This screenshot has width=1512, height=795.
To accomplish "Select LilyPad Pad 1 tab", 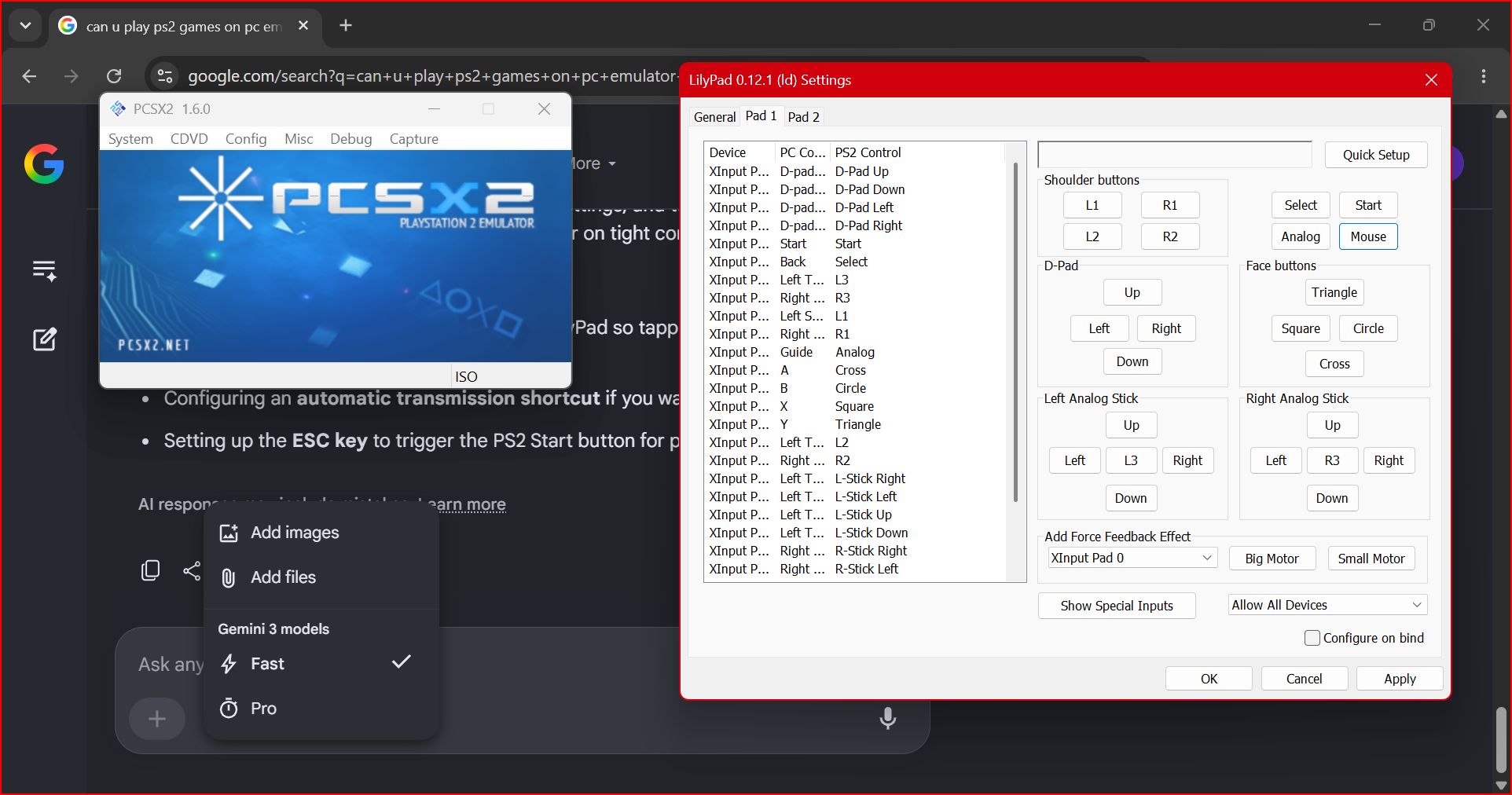I will coord(761,116).
